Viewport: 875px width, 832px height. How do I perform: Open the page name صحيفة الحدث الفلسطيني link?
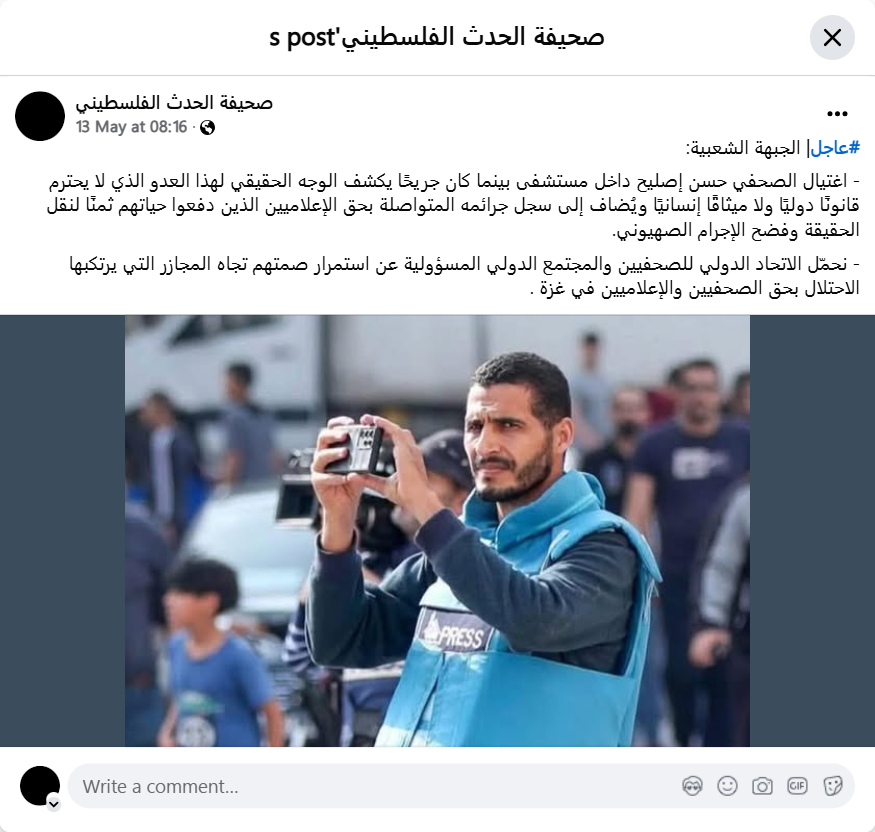(x=174, y=103)
